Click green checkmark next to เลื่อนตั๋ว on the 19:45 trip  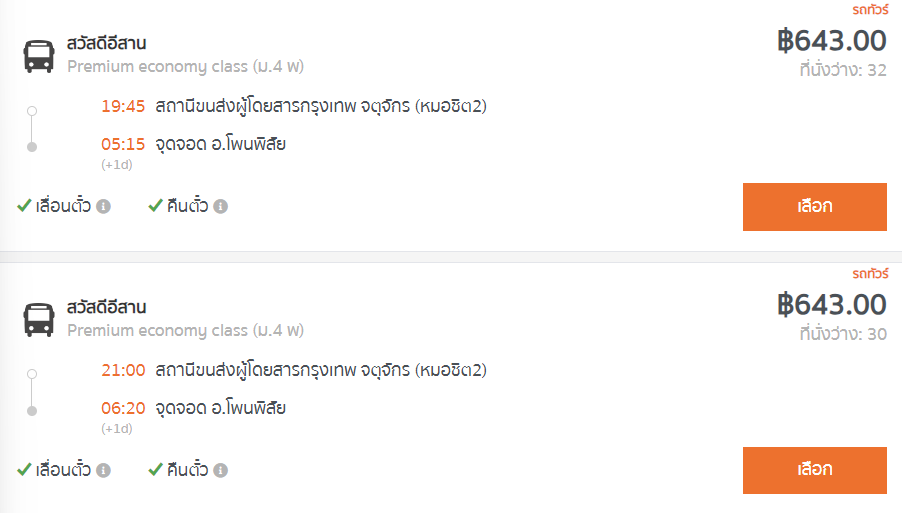tap(24, 205)
